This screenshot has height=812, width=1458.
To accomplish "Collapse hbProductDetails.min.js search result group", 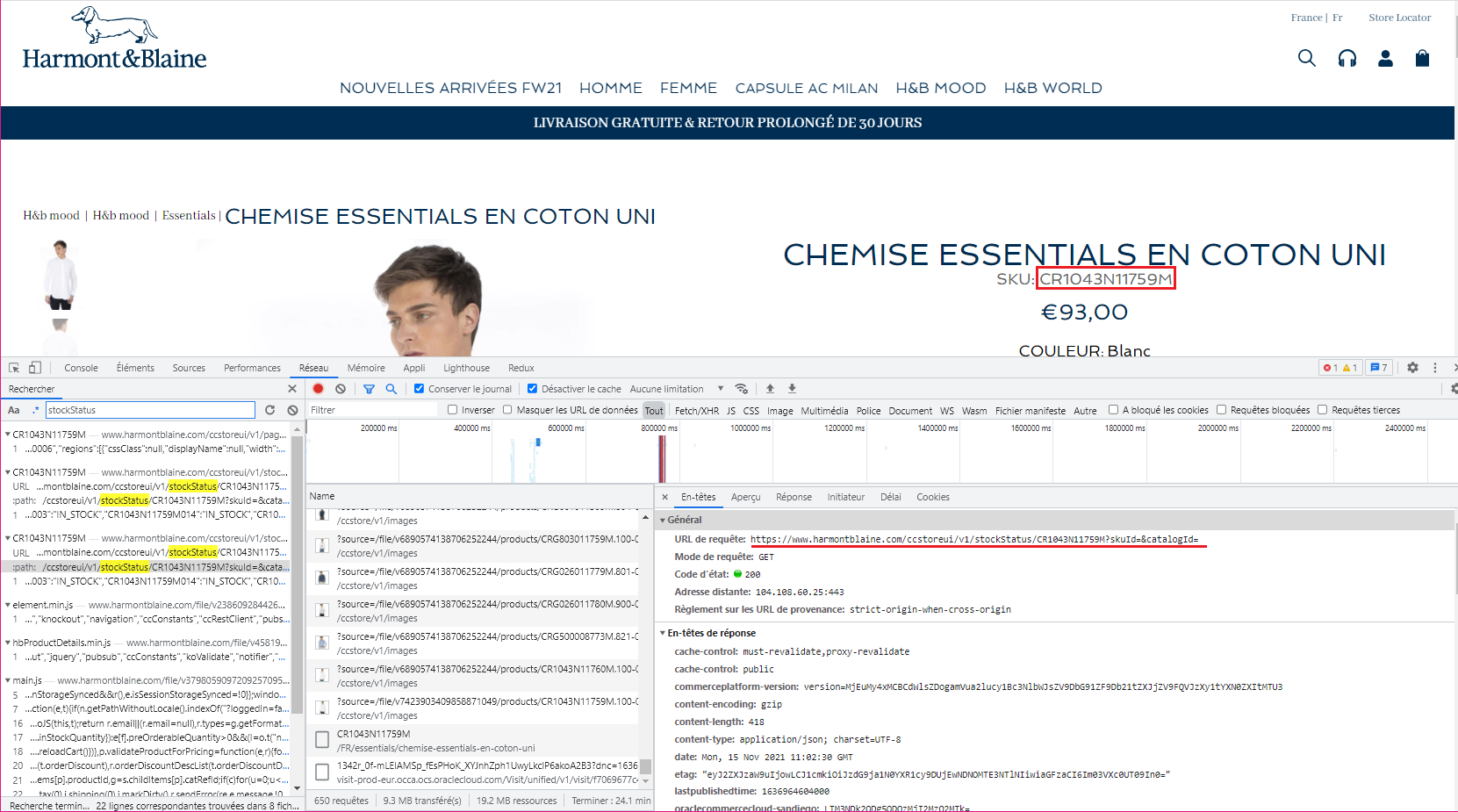I will coord(8,643).
